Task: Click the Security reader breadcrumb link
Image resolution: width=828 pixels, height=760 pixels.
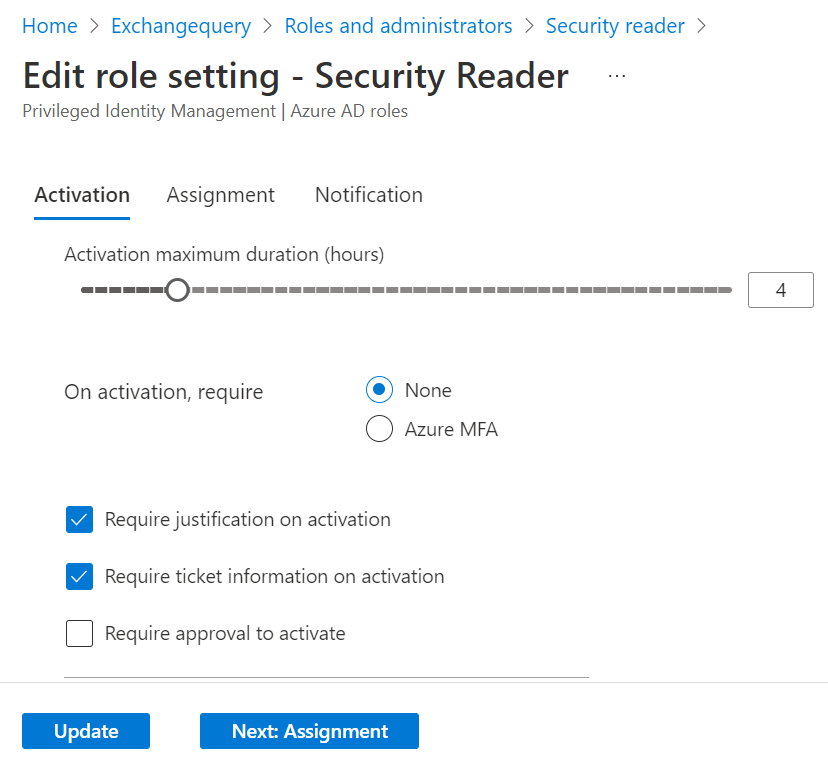Action: [615, 26]
